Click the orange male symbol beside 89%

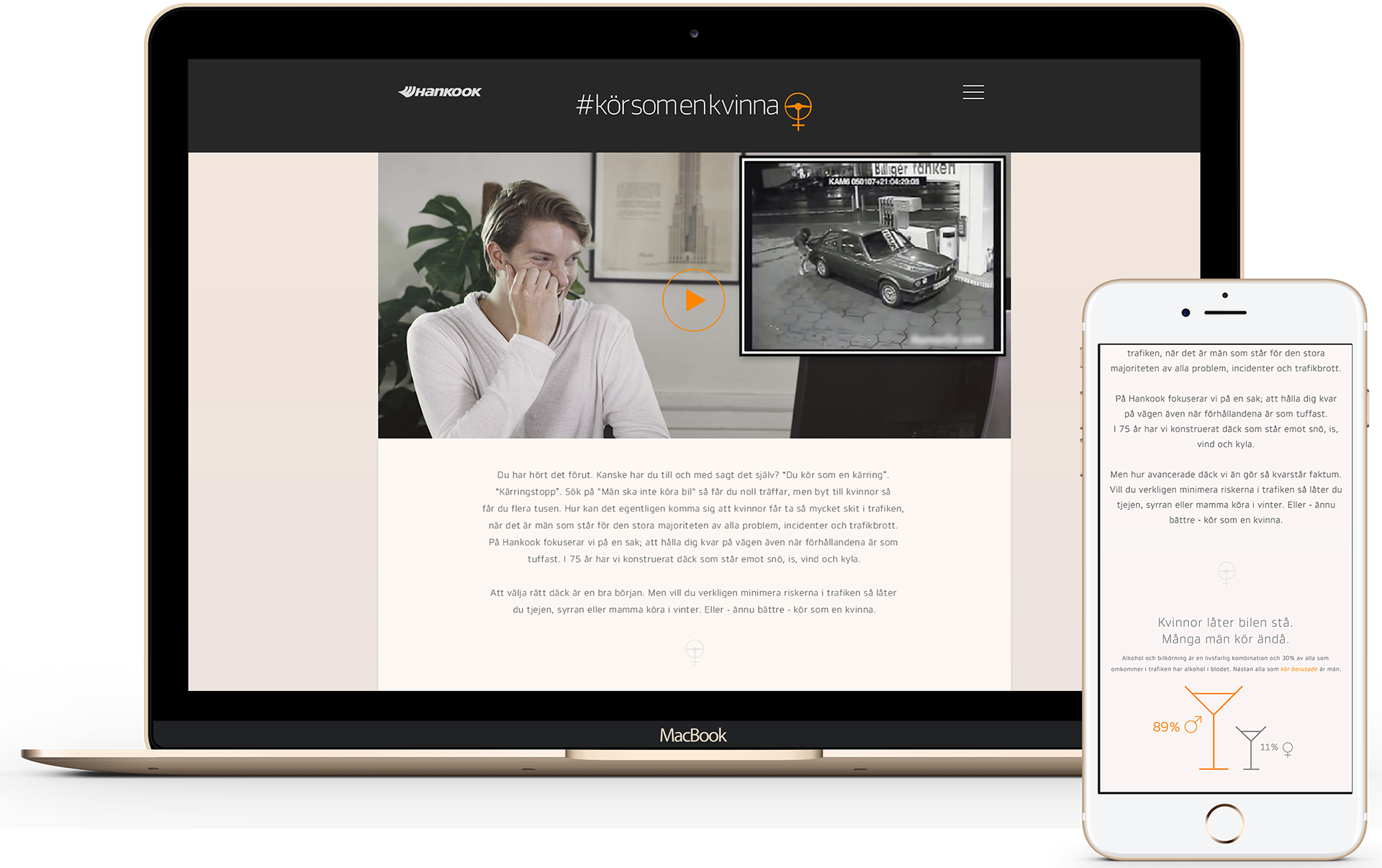point(1193,725)
